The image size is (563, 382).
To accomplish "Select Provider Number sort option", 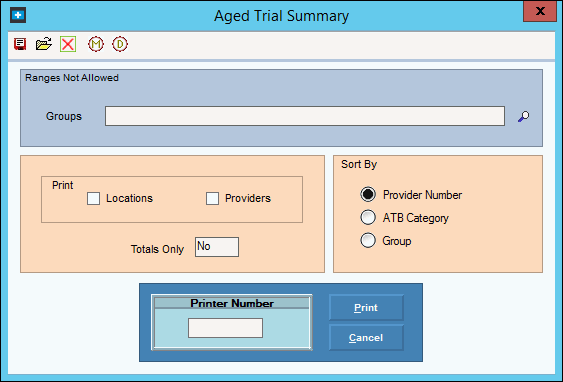I will click(x=368, y=195).
